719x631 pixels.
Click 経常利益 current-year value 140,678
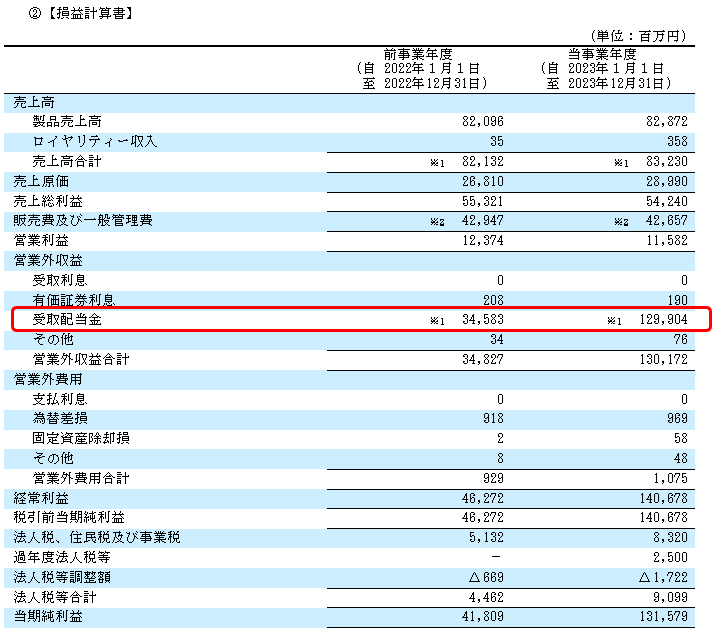[x=663, y=498]
